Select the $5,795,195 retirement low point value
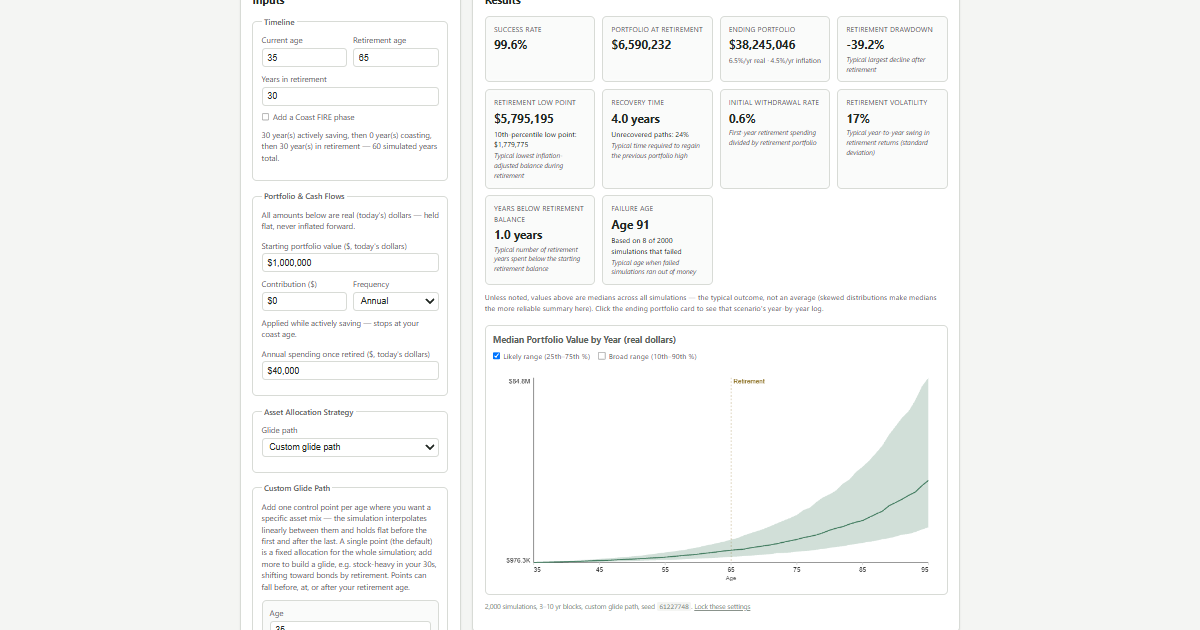This screenshot has height=630, width=1200. [525, 119]
